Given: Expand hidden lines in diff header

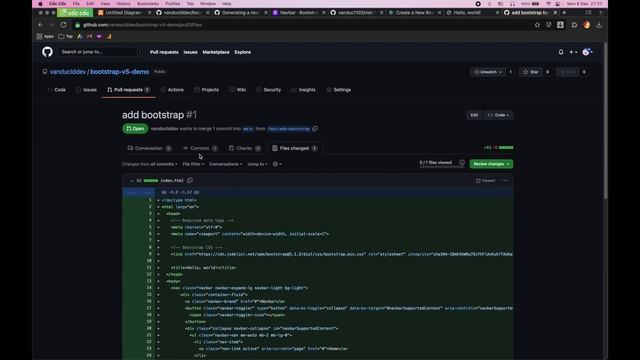Looking at the screenshot, I should tap(139, 192).
